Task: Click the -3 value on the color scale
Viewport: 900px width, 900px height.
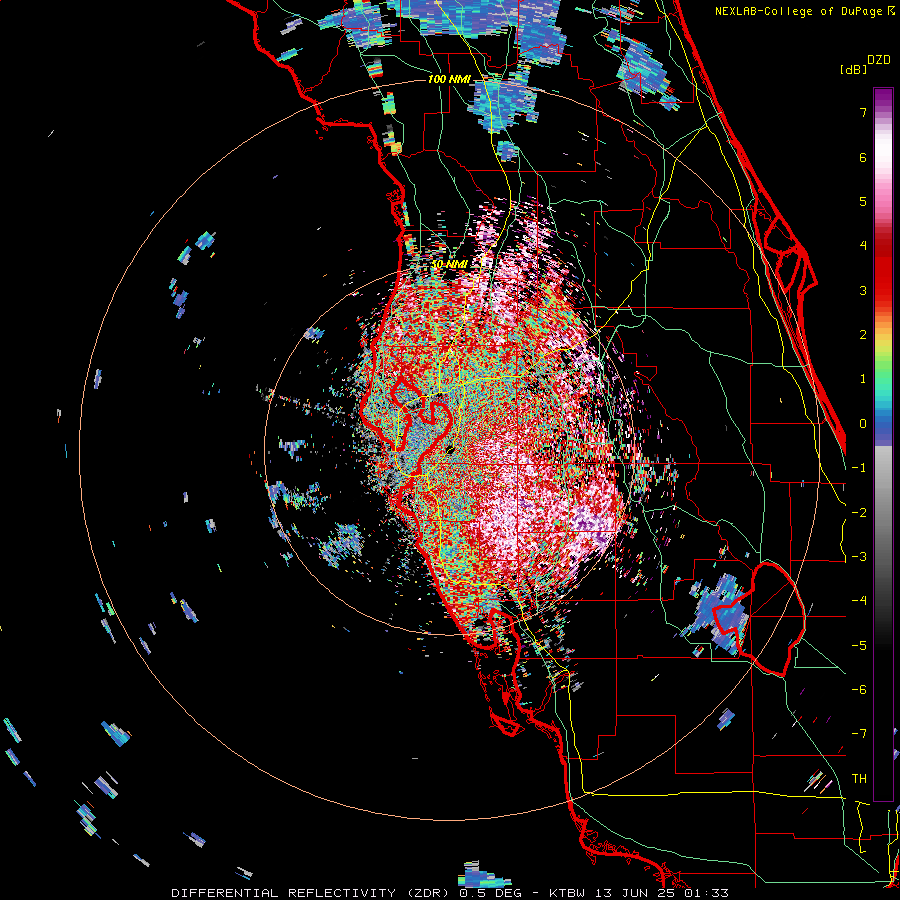Action: coord(859,557)
